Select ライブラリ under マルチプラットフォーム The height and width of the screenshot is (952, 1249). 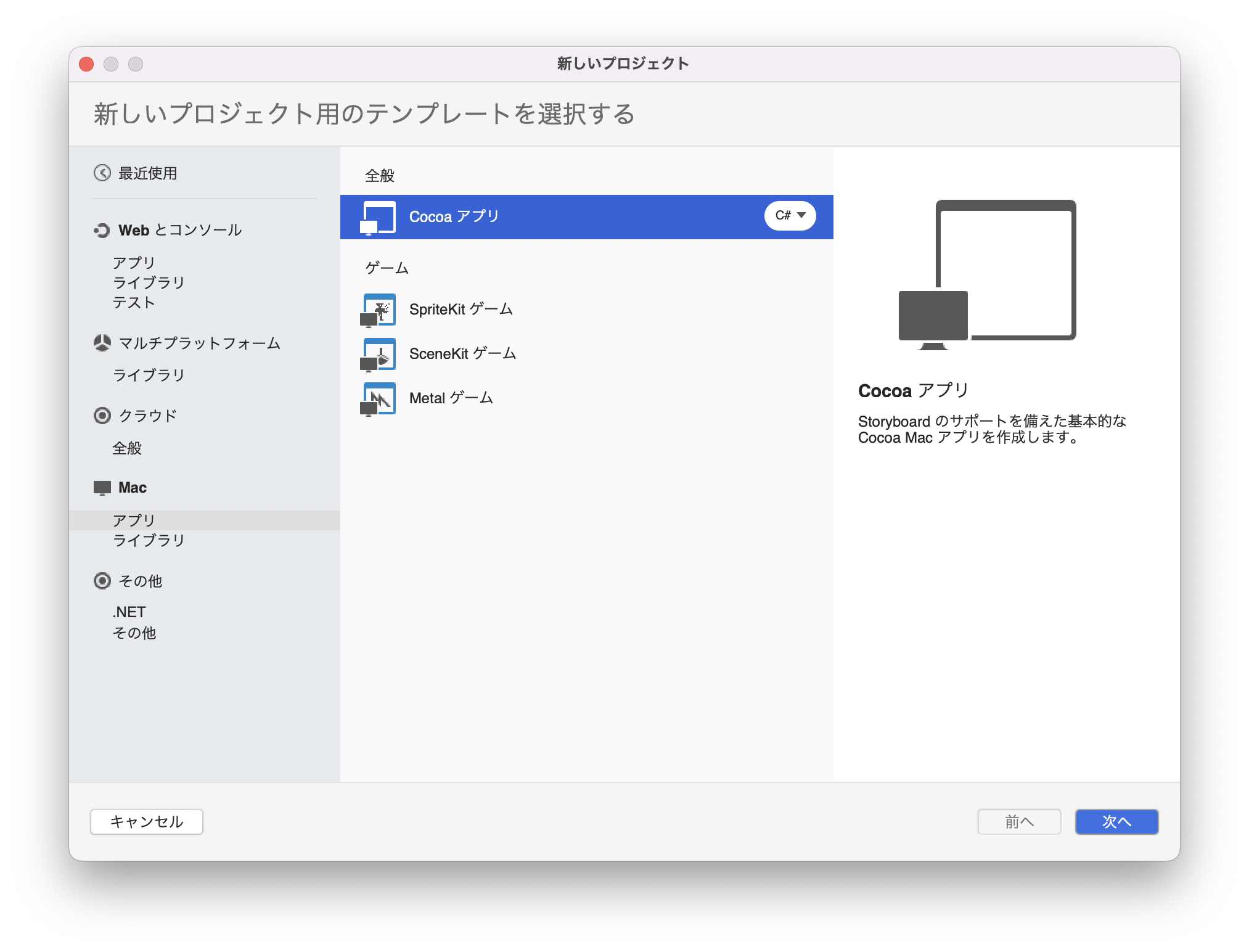[149, 375]
